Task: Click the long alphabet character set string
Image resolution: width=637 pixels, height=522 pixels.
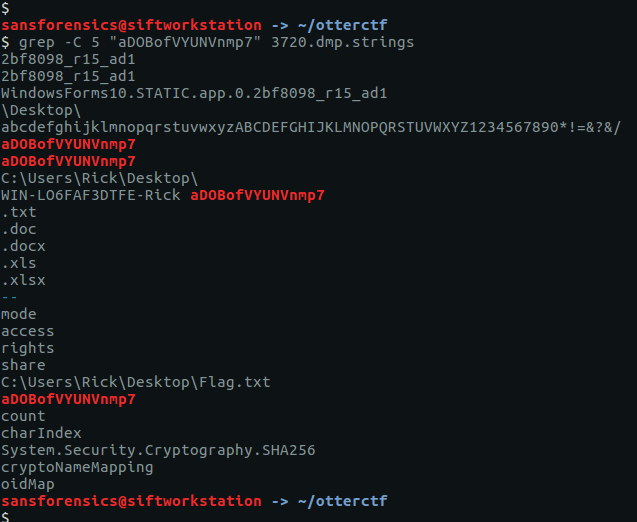Action: (x=310, y=127)
